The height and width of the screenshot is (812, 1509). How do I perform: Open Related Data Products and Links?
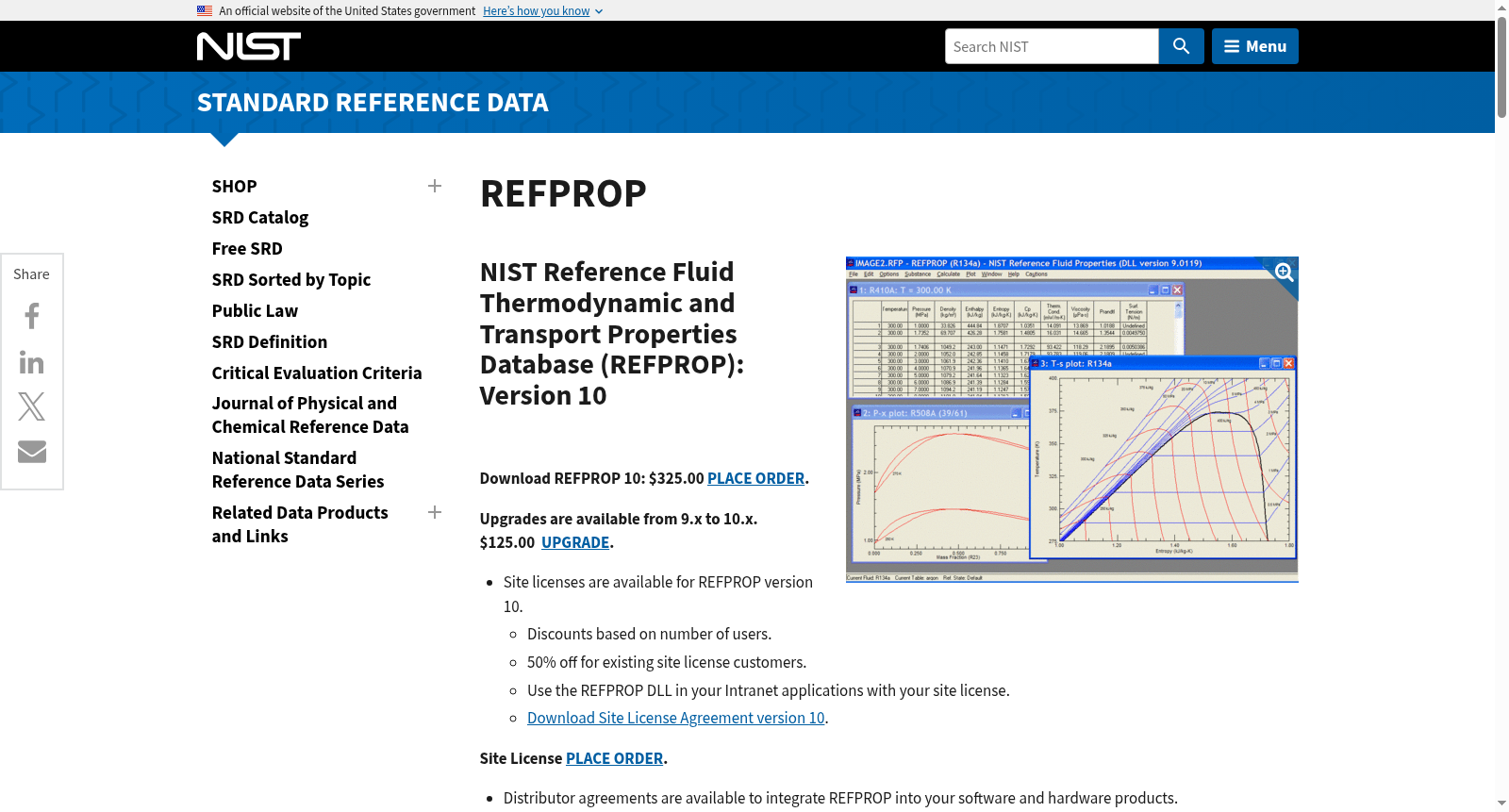300,524
